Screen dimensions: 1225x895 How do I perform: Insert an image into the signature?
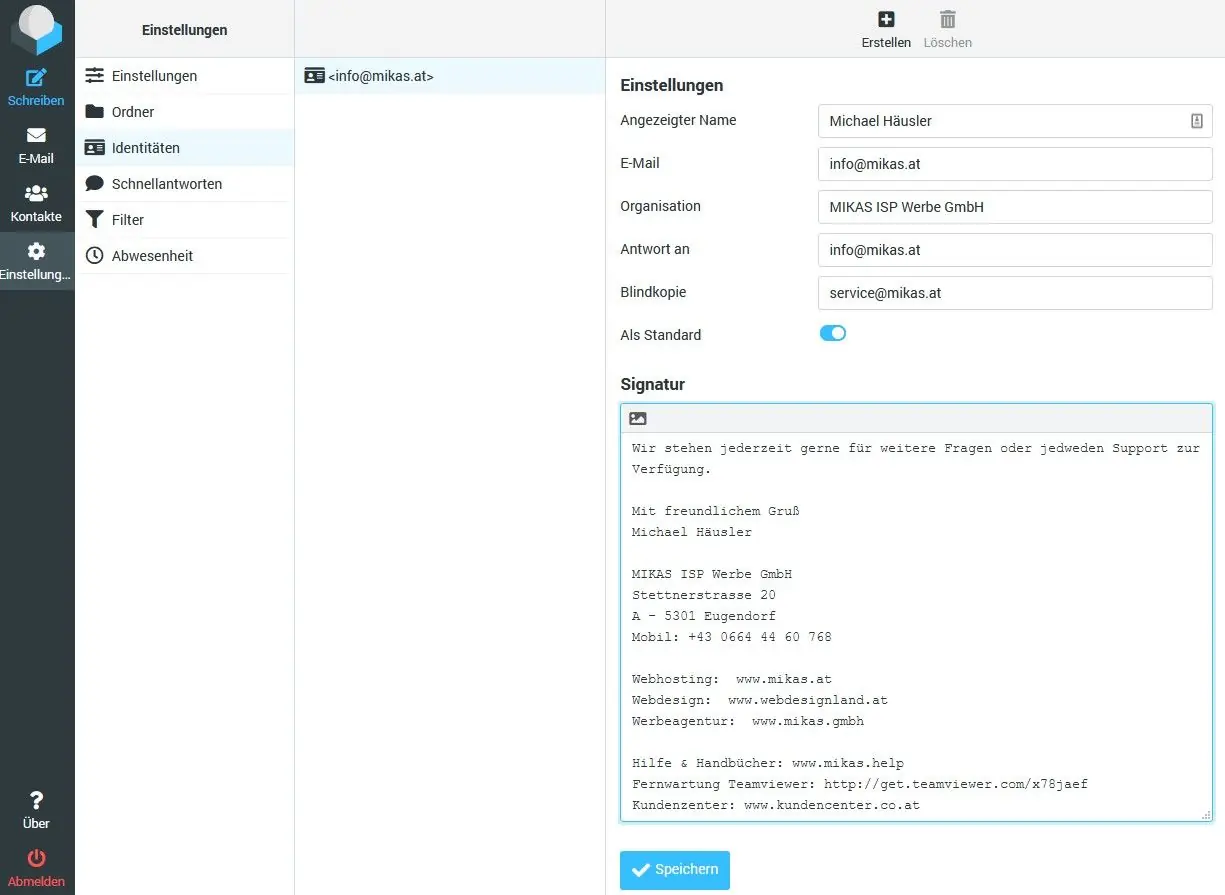[638, 418]
